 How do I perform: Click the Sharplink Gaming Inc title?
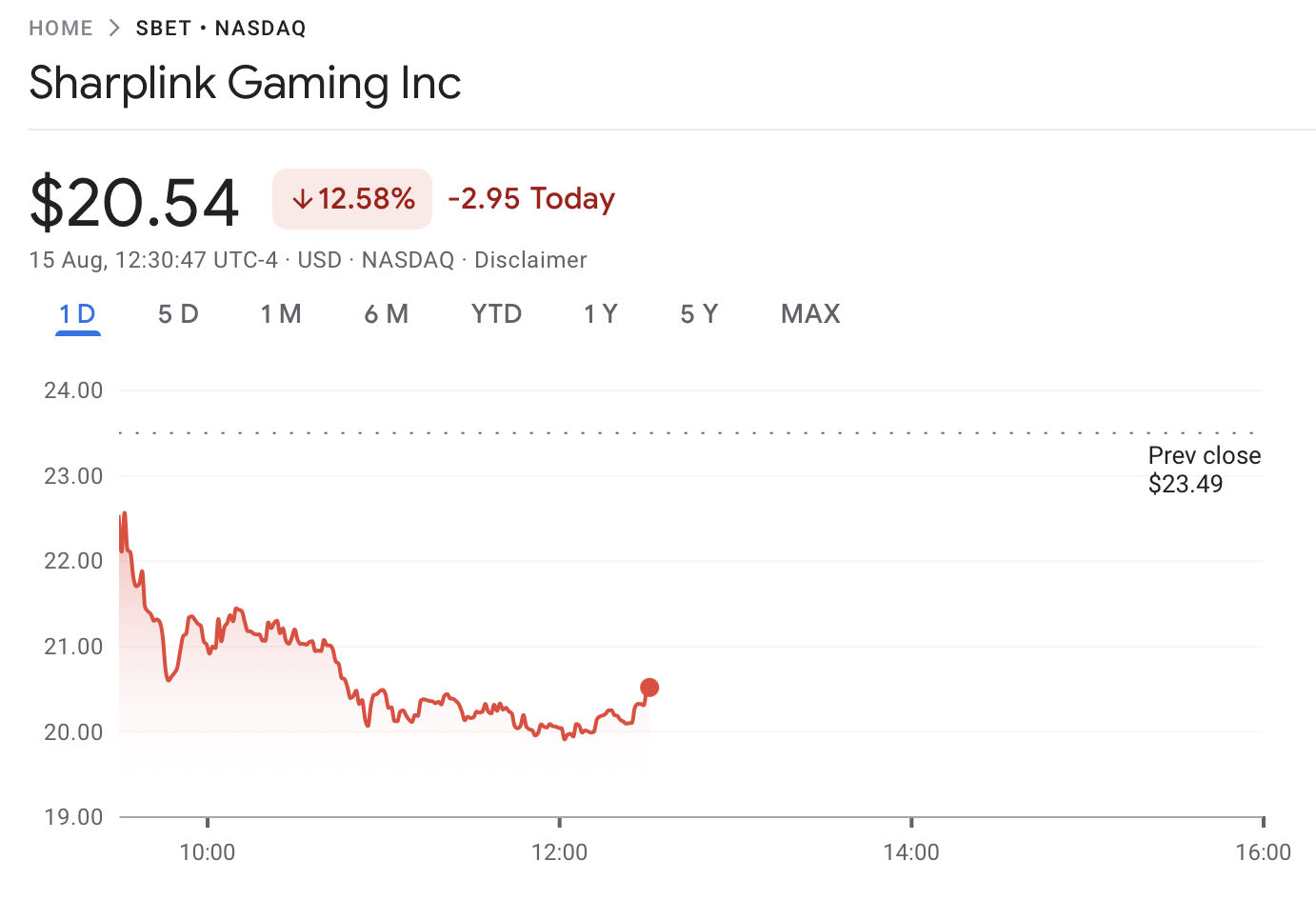(x=245, y=84)
